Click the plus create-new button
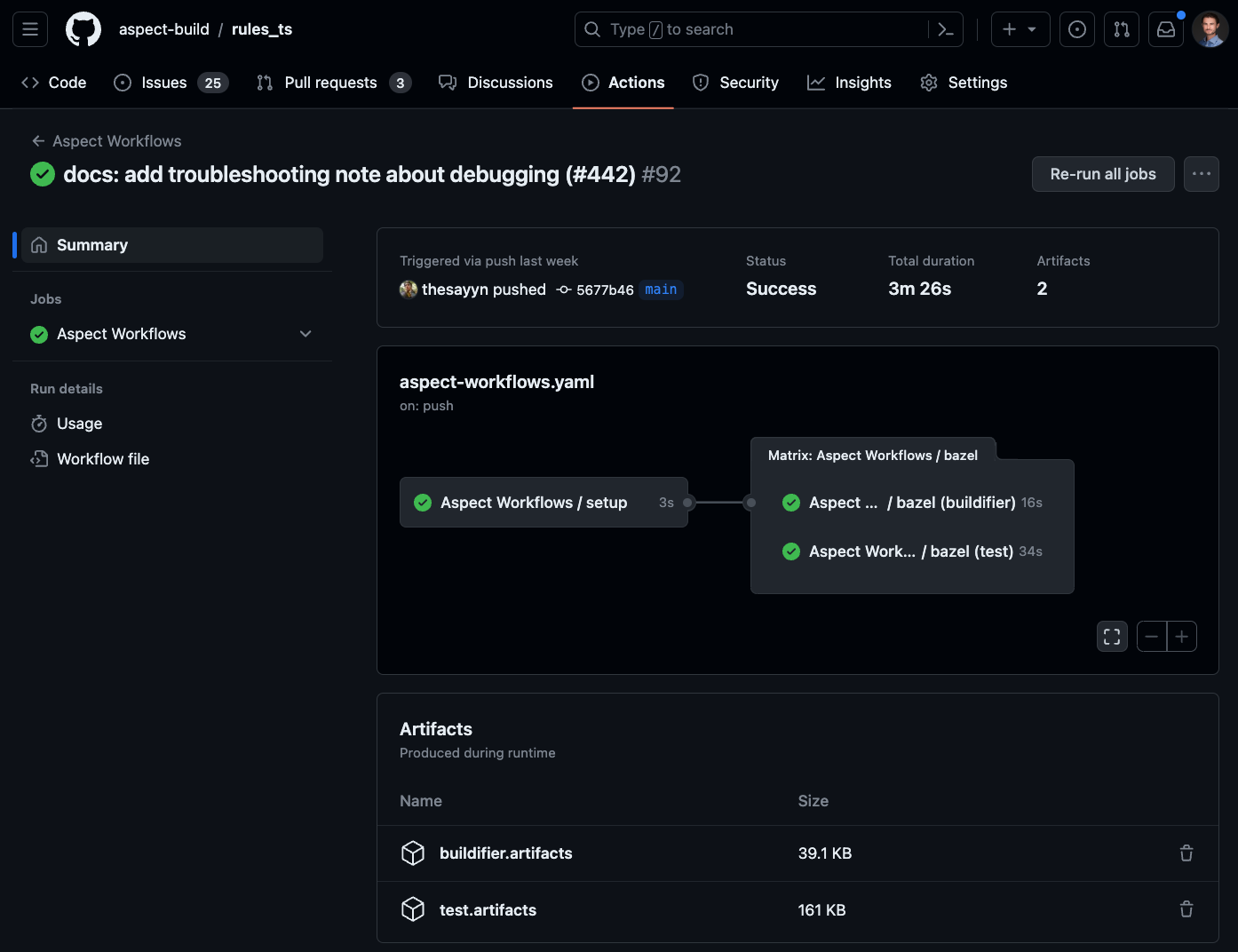This screenshot has height=952, width=1238. (1009, 29)
